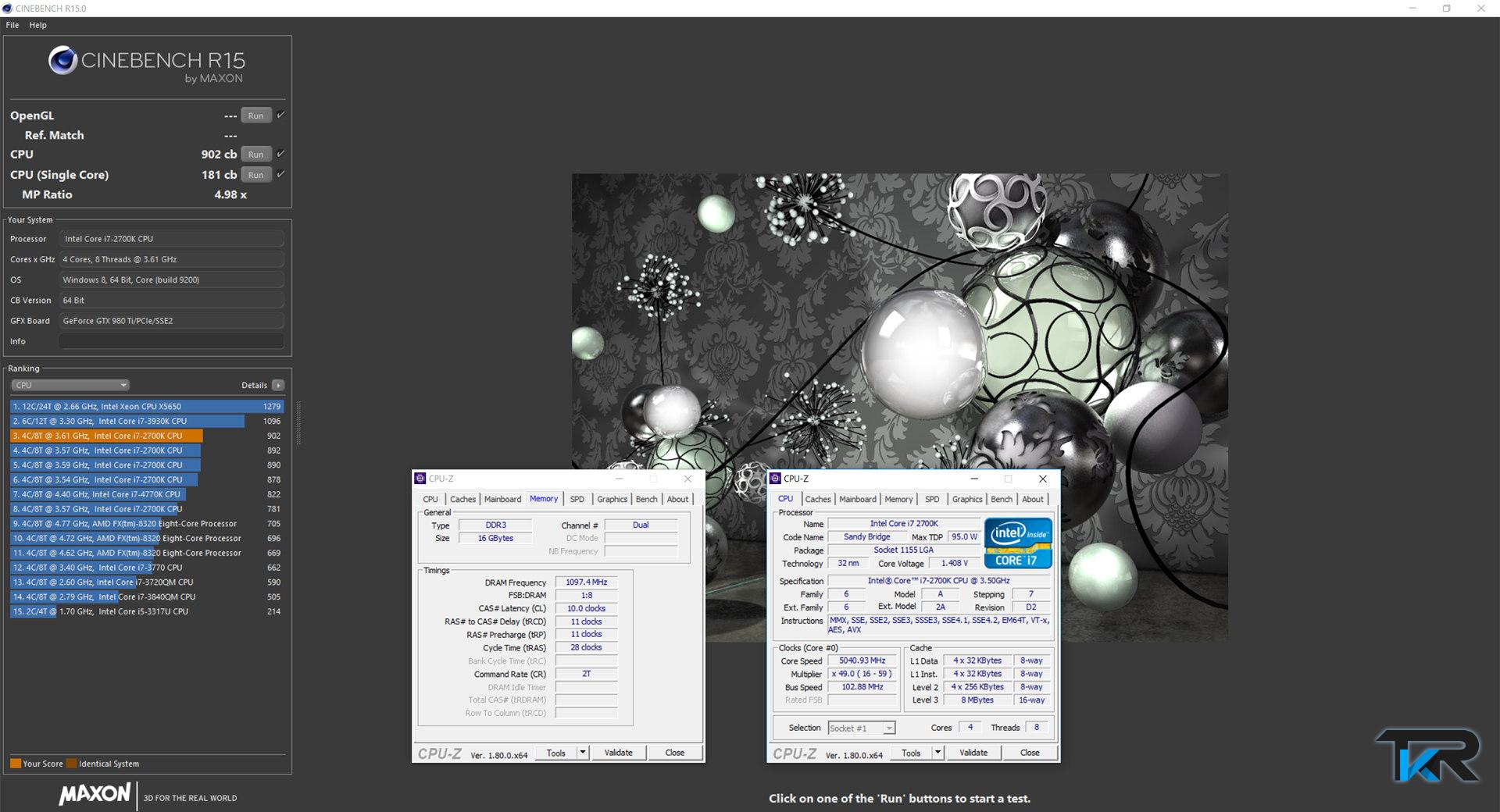Select highlighted ranking row 3 at 3.61 GHz
The height and width of the screenshot is (812, 1500).
[x=147, y=436]
